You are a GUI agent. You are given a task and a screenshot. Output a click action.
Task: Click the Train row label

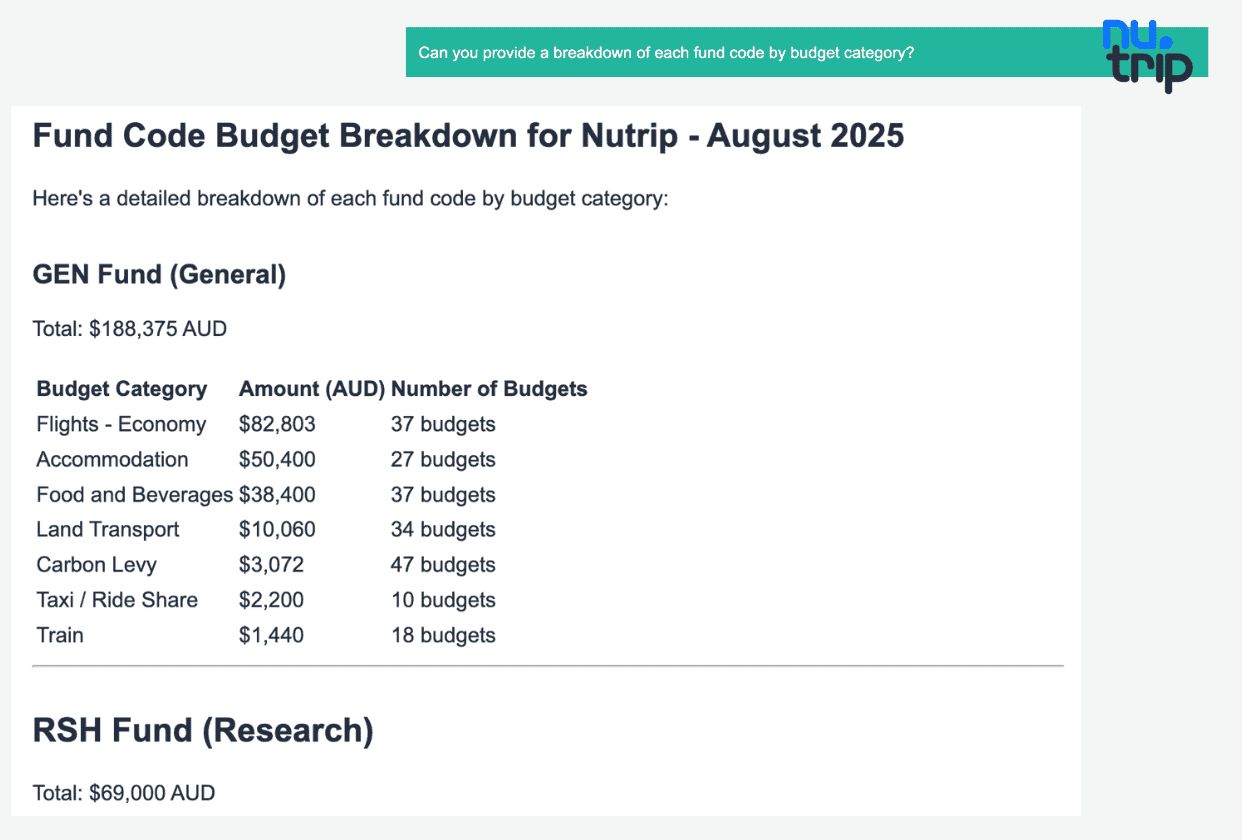tap(60, 634)
